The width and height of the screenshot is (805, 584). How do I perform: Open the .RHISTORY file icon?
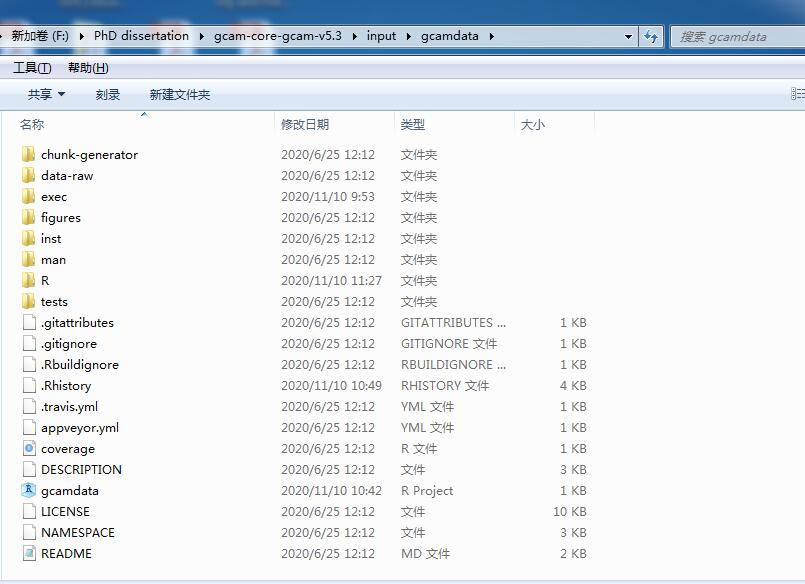click(x=27, y=385)
